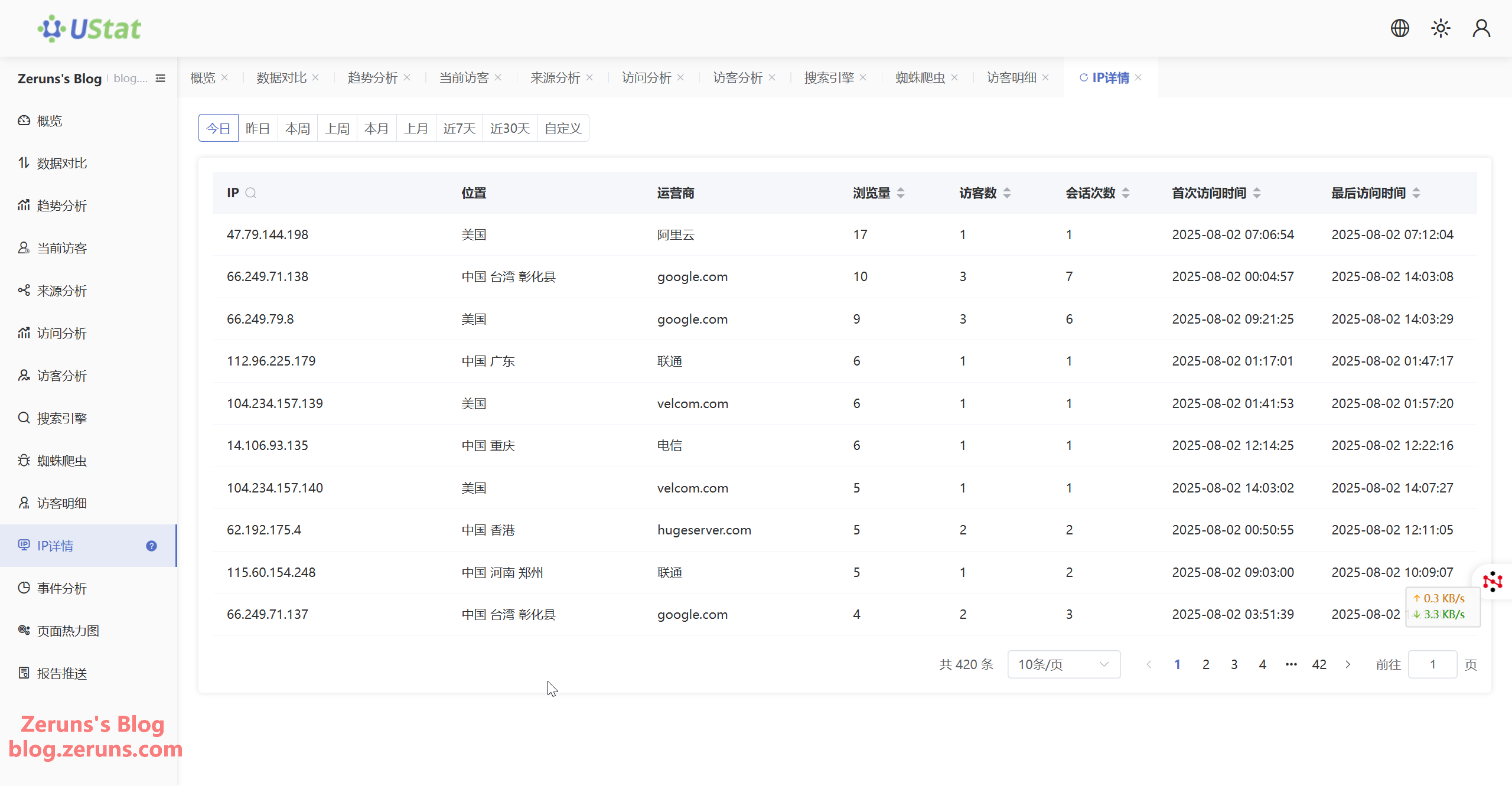Open 数据对比 in the sidebar

[x=89, y=164]
